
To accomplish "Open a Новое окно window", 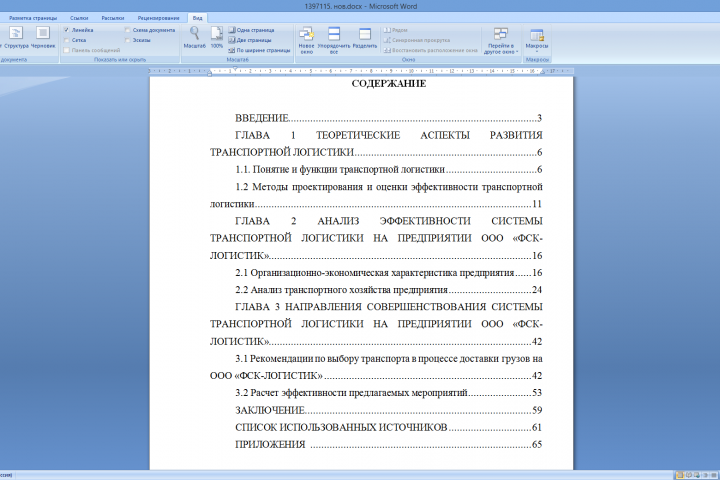I will [306, 40].
